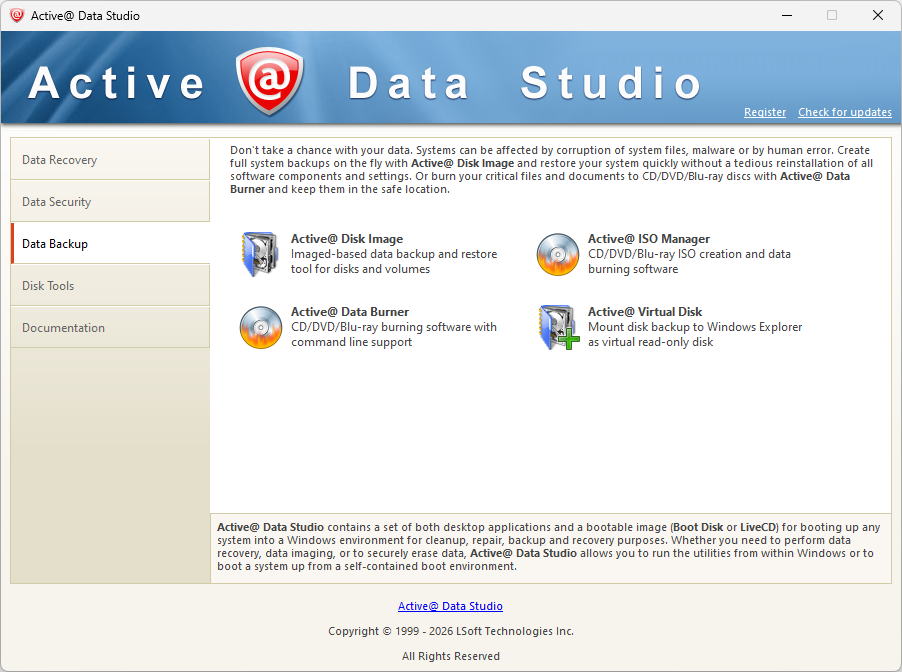Open the Active@ Data Studio footer link
This screenshot has height=672, width=902.
click(450, 606)
